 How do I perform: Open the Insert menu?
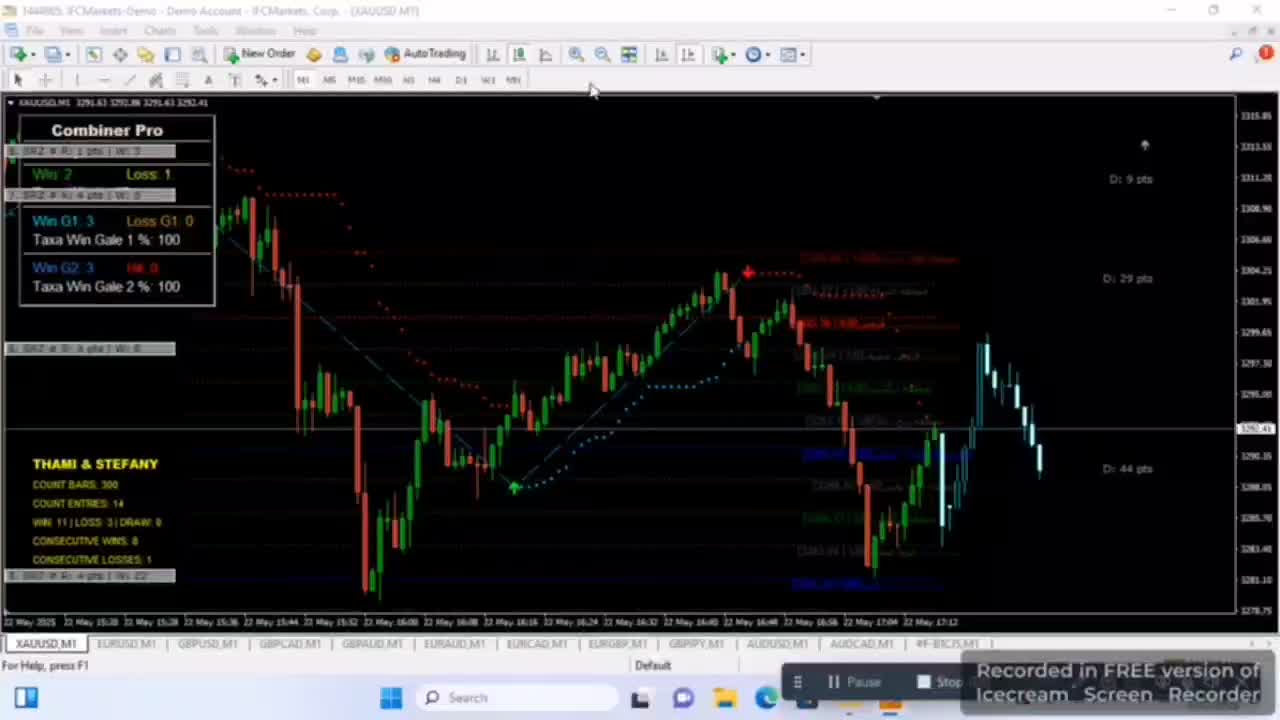pos(113,31)
